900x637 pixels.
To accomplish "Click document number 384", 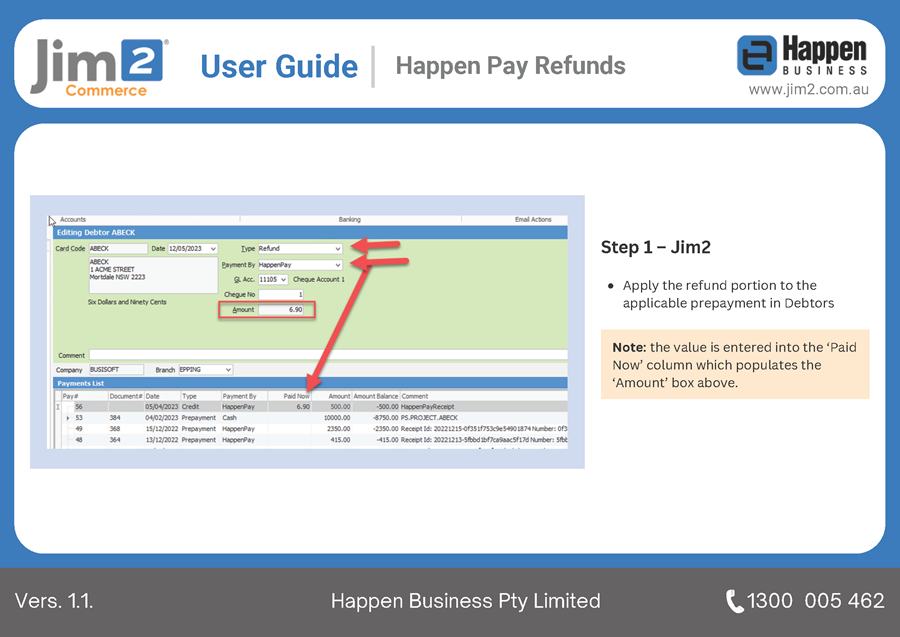I will point(115,418).
